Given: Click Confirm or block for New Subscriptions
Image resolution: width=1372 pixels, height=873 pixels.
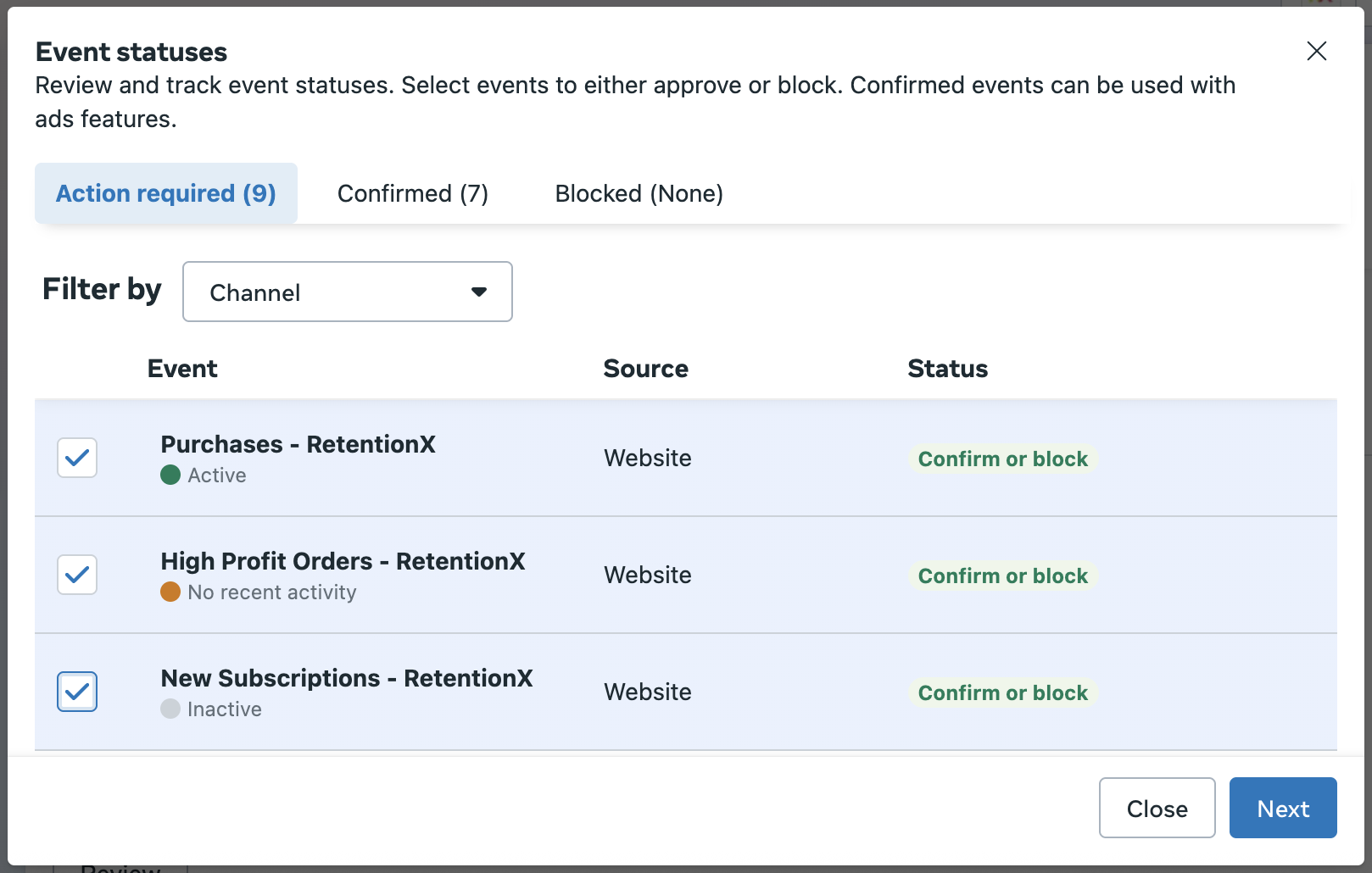Looking at the screenshot, I should 1002,692.
